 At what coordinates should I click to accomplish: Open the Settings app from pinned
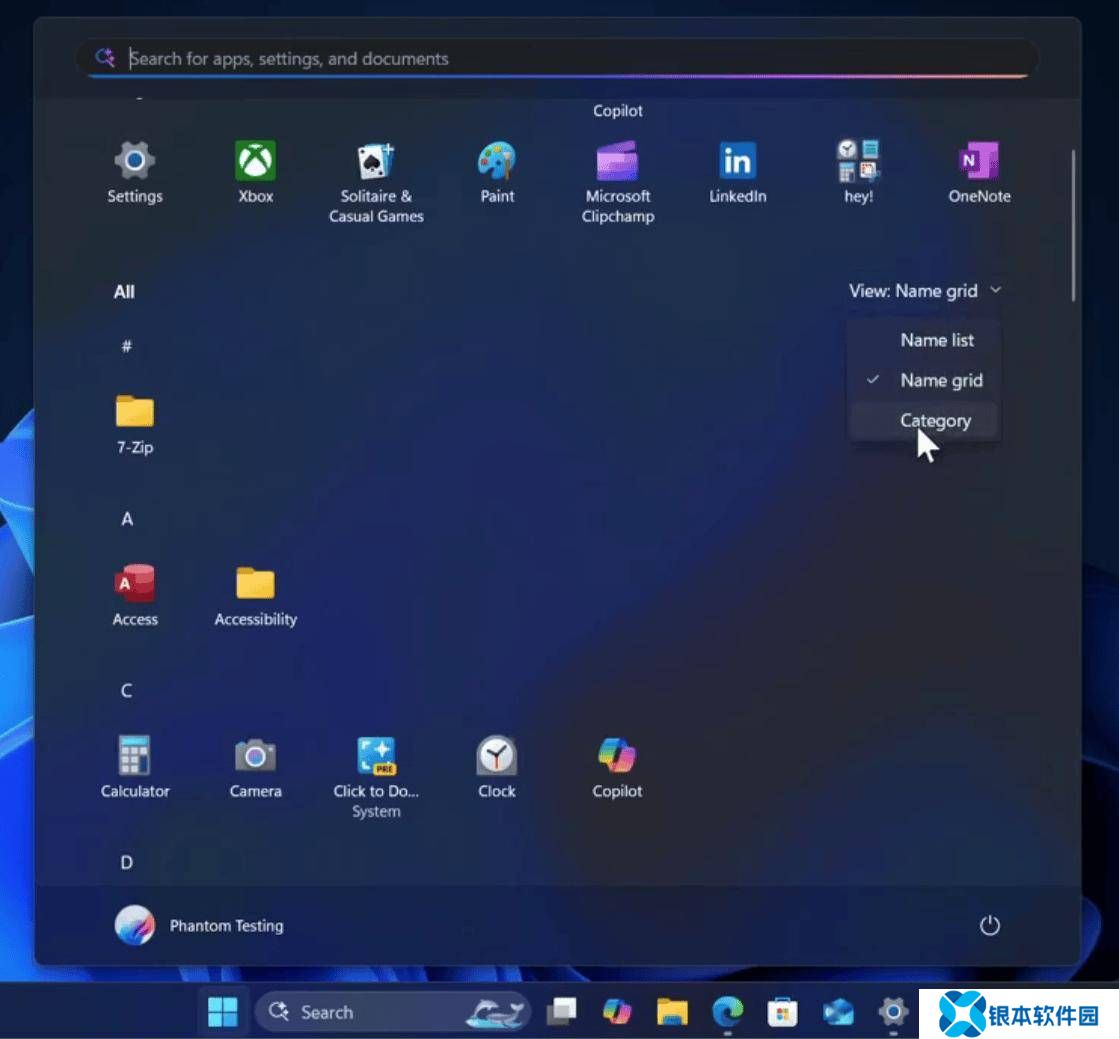[135, 173]
